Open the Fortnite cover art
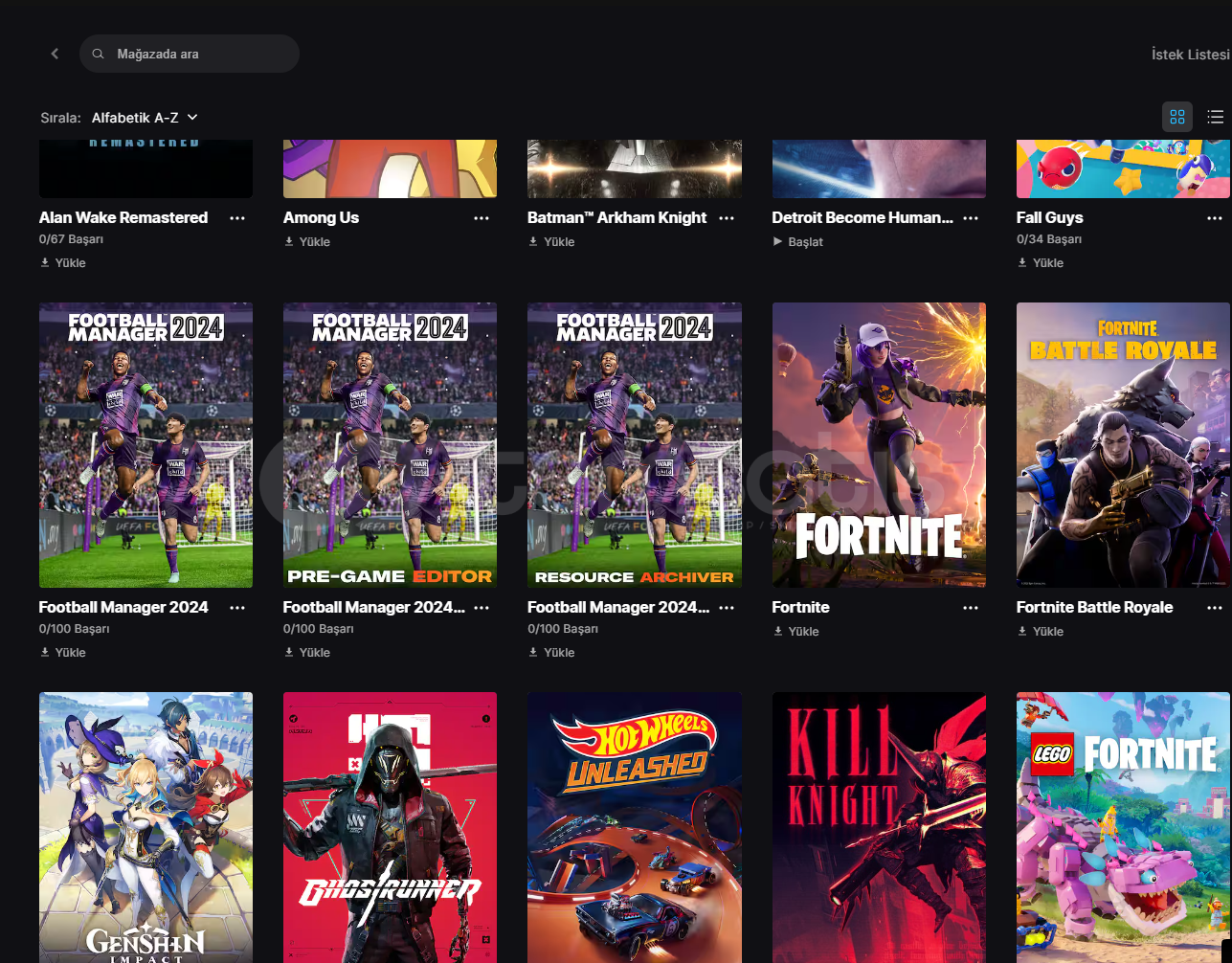 pyautogui.click(x=879, y=445)
